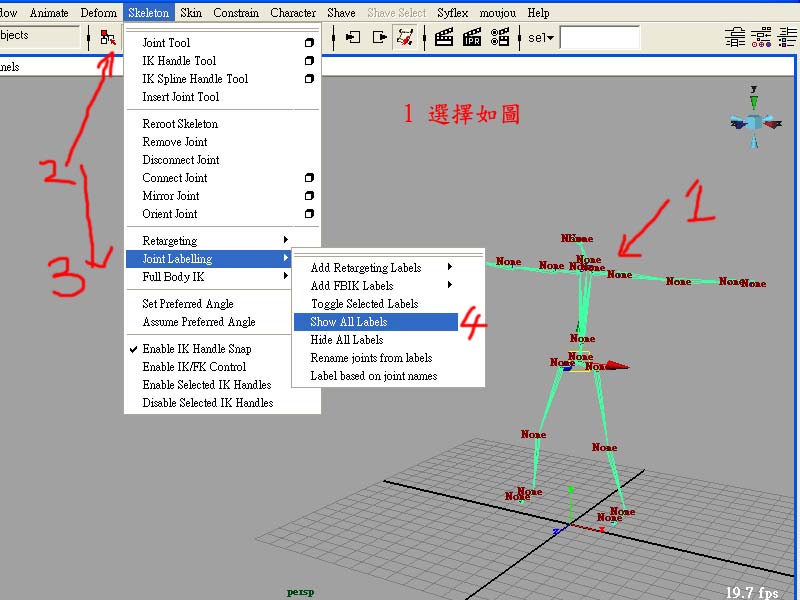
Task: Open the Skeleton menu
Action: point(148,13)
